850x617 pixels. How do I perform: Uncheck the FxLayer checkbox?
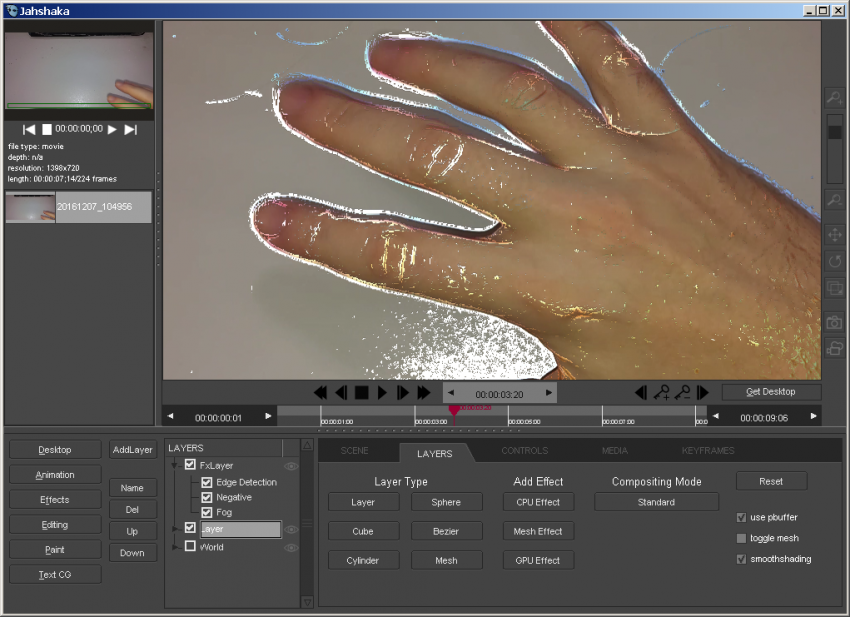point(190,465)
